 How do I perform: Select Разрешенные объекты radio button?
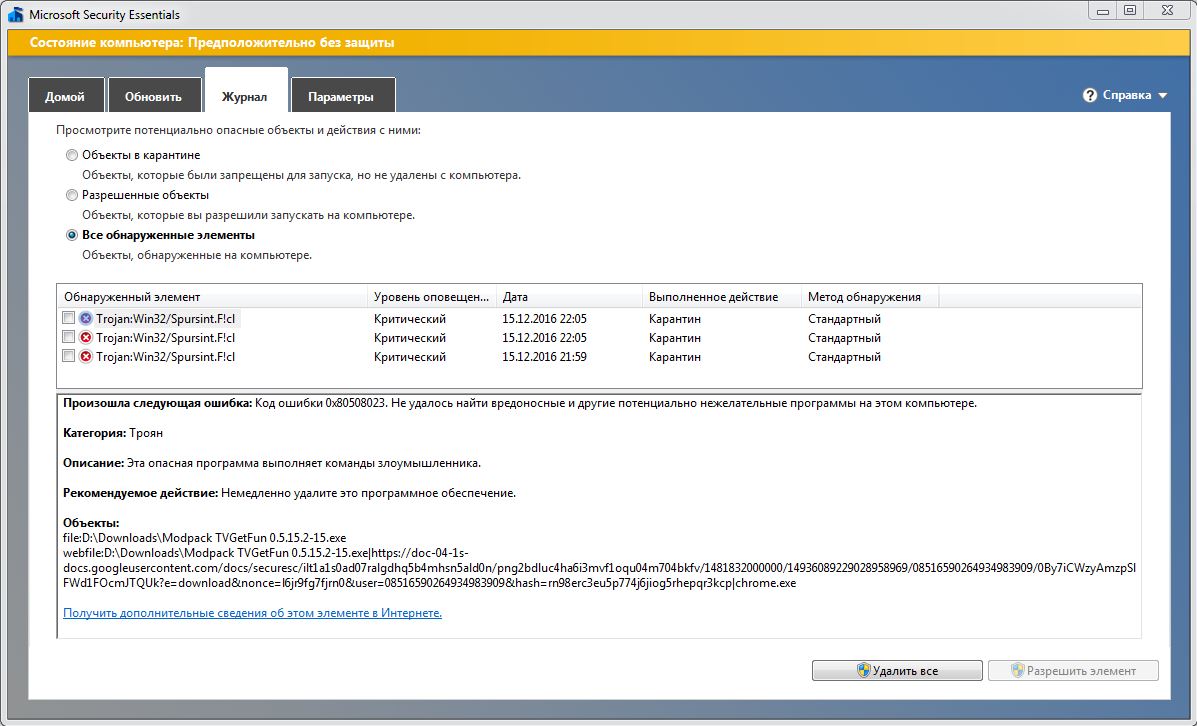click(x=72, y=195)
